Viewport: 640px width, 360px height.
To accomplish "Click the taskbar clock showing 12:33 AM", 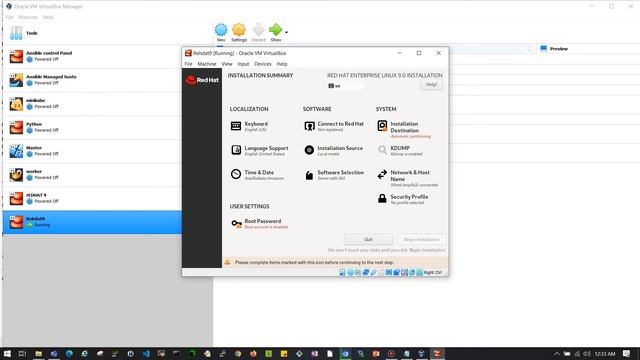I will point(605,353).
